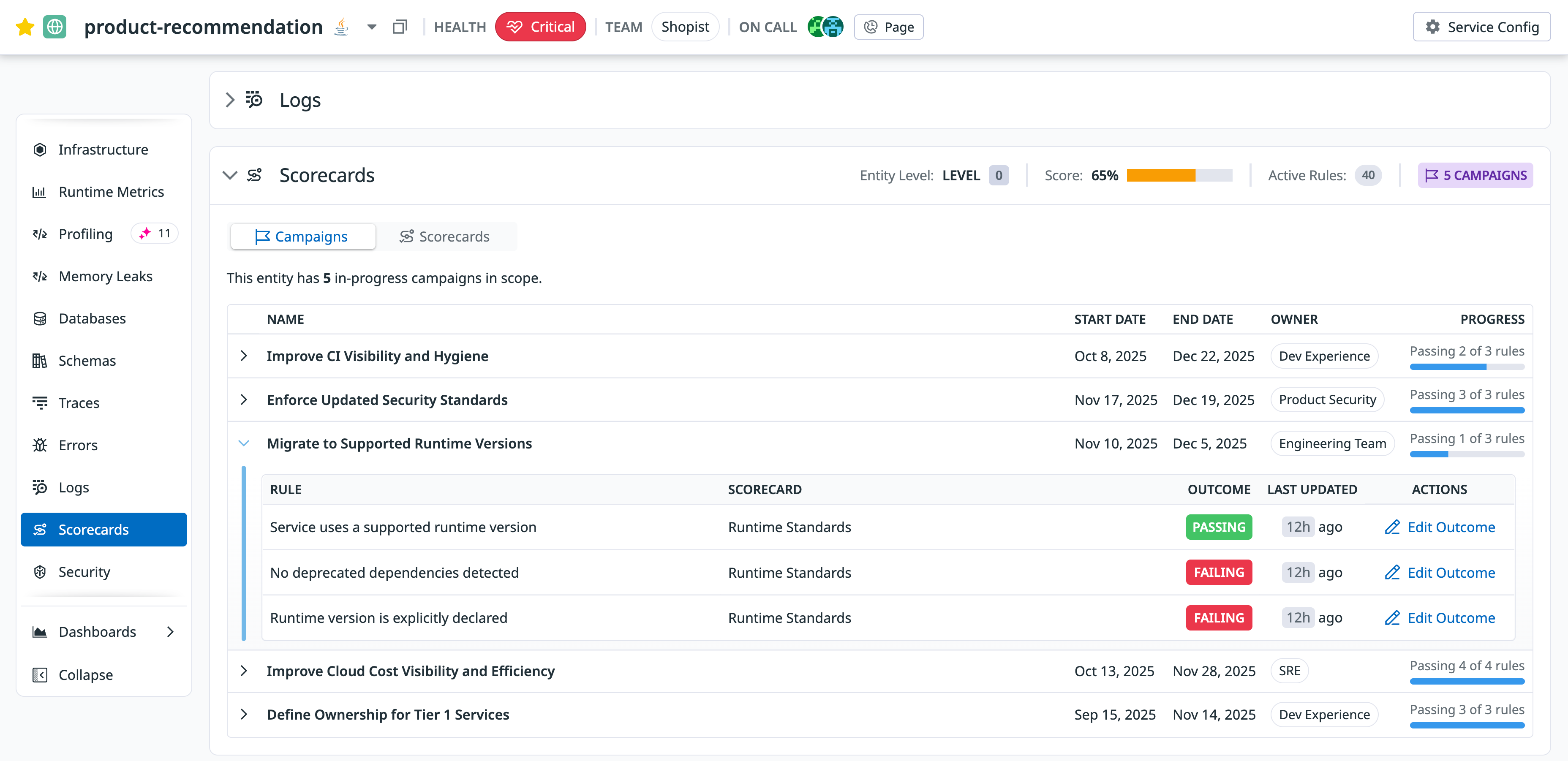
Task: Open the Errors panel from sidebar
Action: click(x=78, y=445)
